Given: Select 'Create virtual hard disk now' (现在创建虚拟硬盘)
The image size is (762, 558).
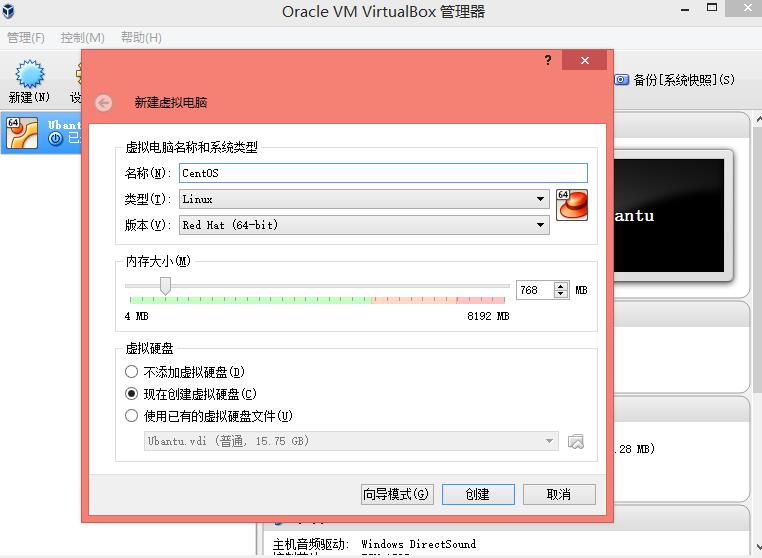Looking at the screenshot, I should [131, 394].
